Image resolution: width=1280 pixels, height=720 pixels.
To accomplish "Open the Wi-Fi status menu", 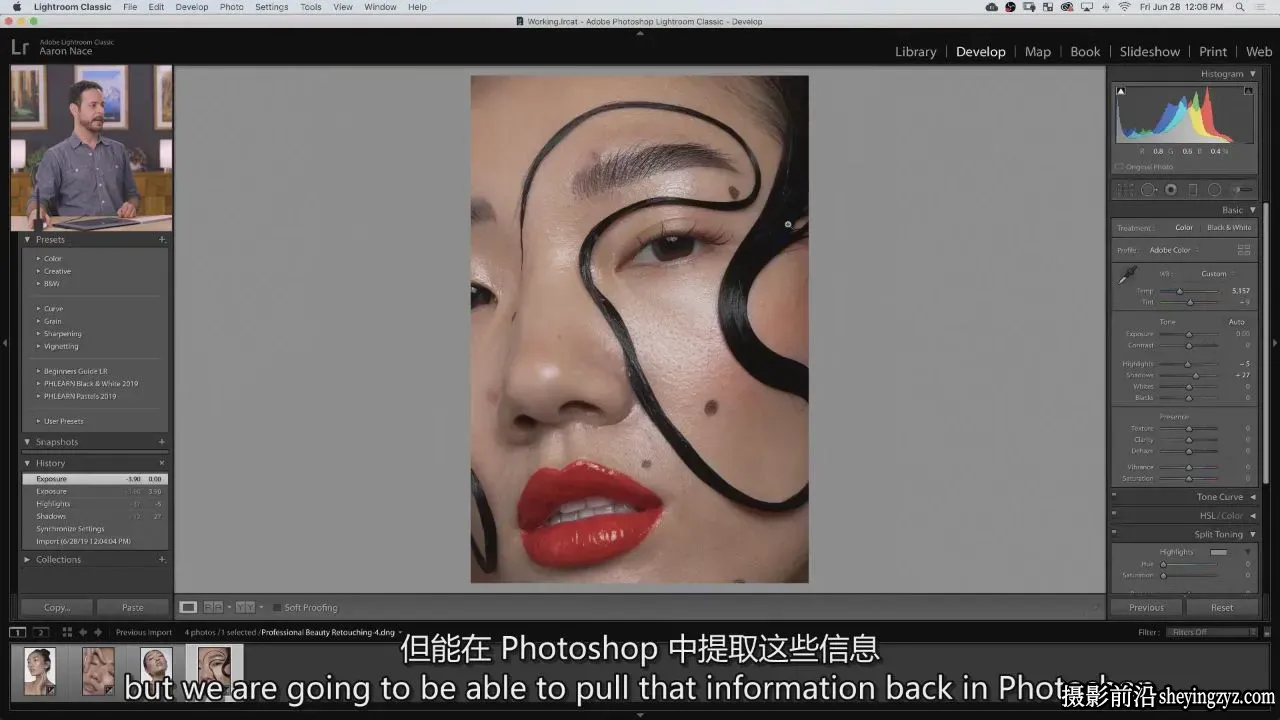I will [x=1124, y=7].
